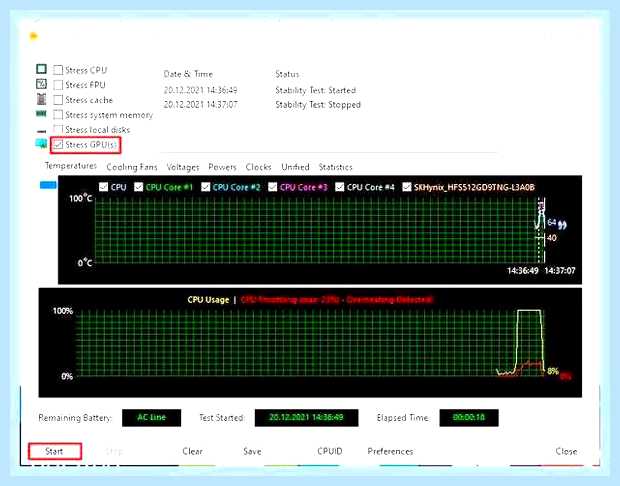620x486 pixels.
Task: Click the AC Line battery field
Action: [x=151, y=418]
